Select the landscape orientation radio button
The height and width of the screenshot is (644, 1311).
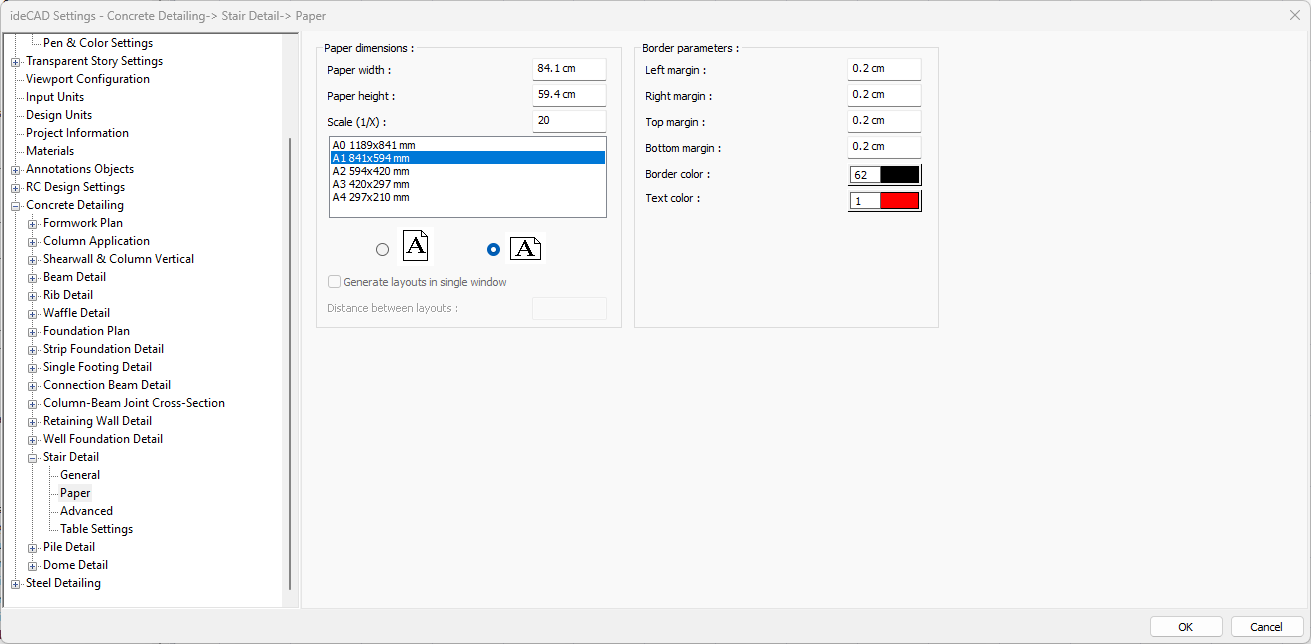492,250
